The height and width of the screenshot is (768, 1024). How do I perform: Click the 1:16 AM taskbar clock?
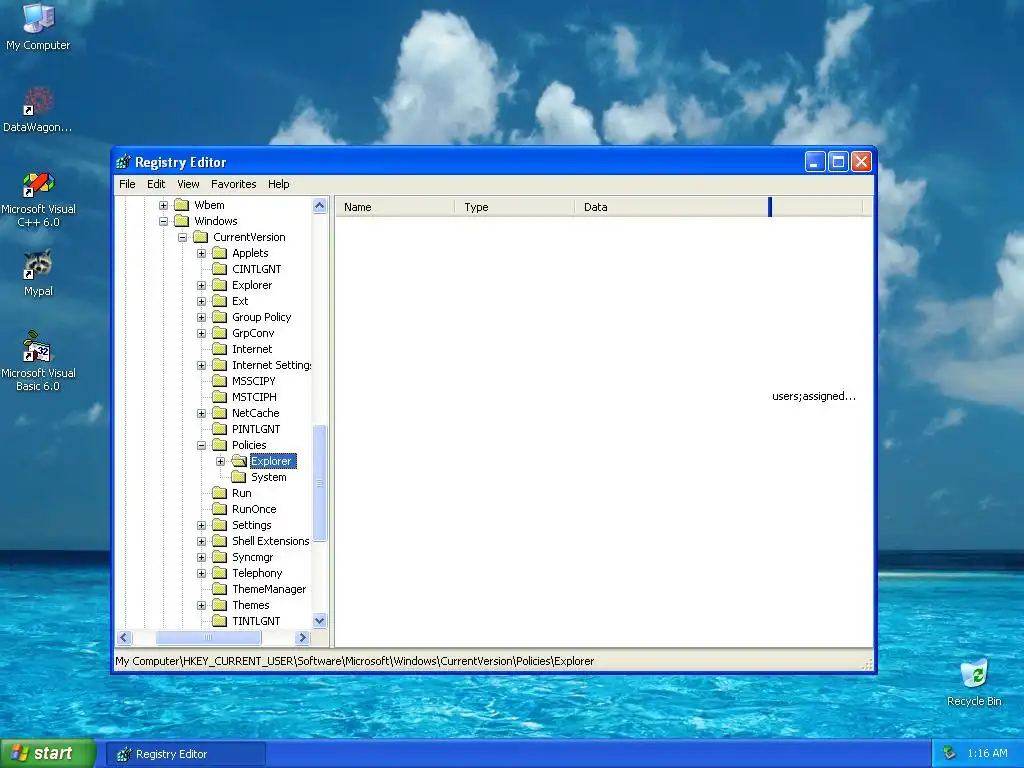pos(987,753)
